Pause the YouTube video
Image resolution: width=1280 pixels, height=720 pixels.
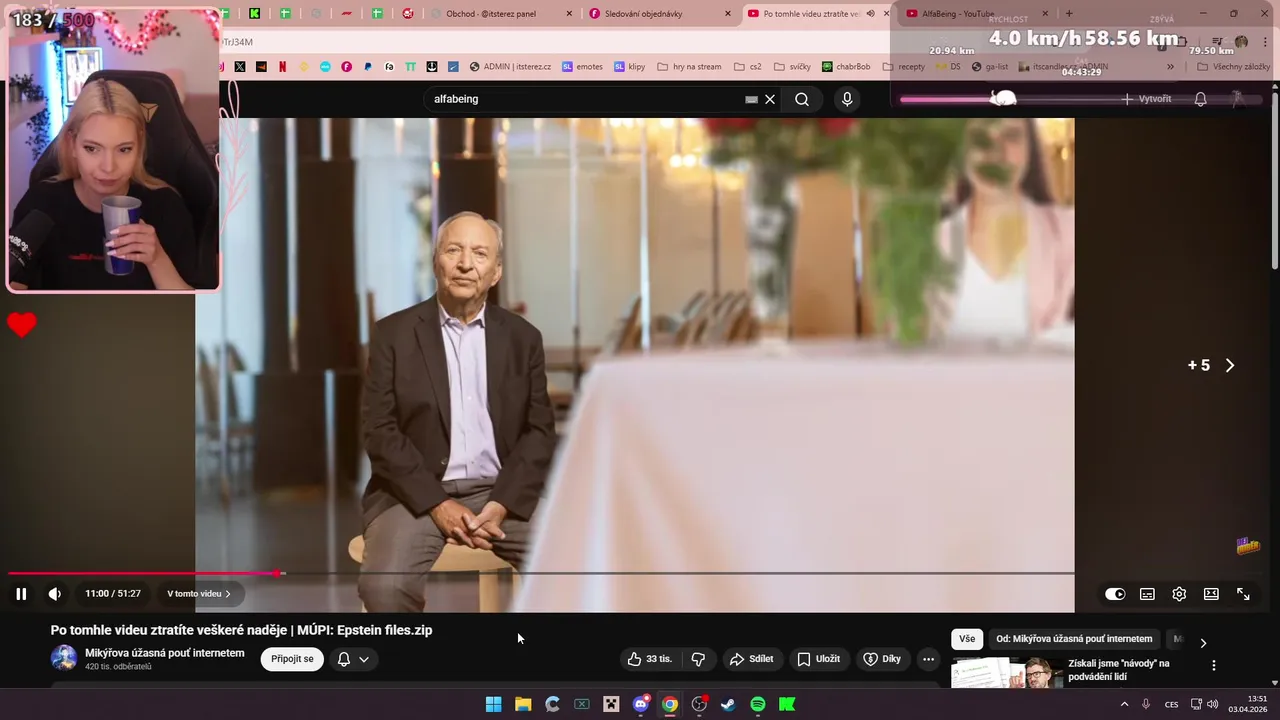point(21,594)
